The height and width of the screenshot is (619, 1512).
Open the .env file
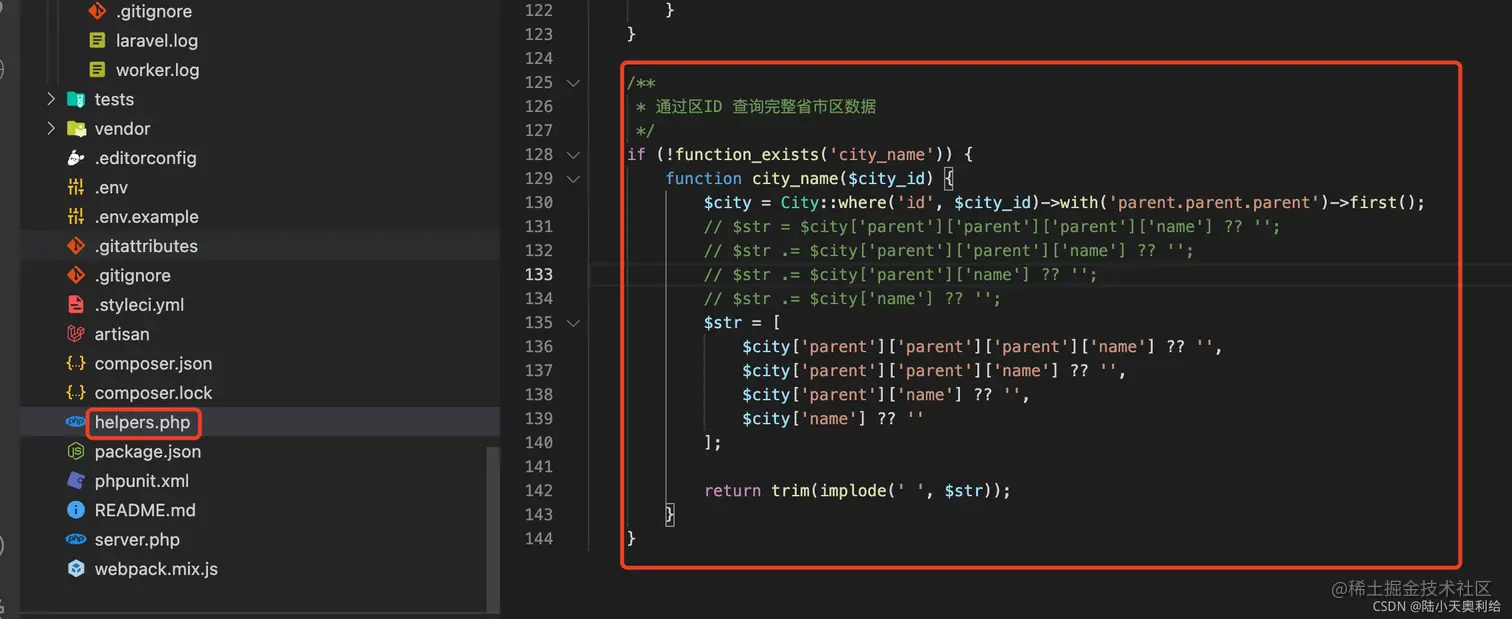tap(111, 187)
